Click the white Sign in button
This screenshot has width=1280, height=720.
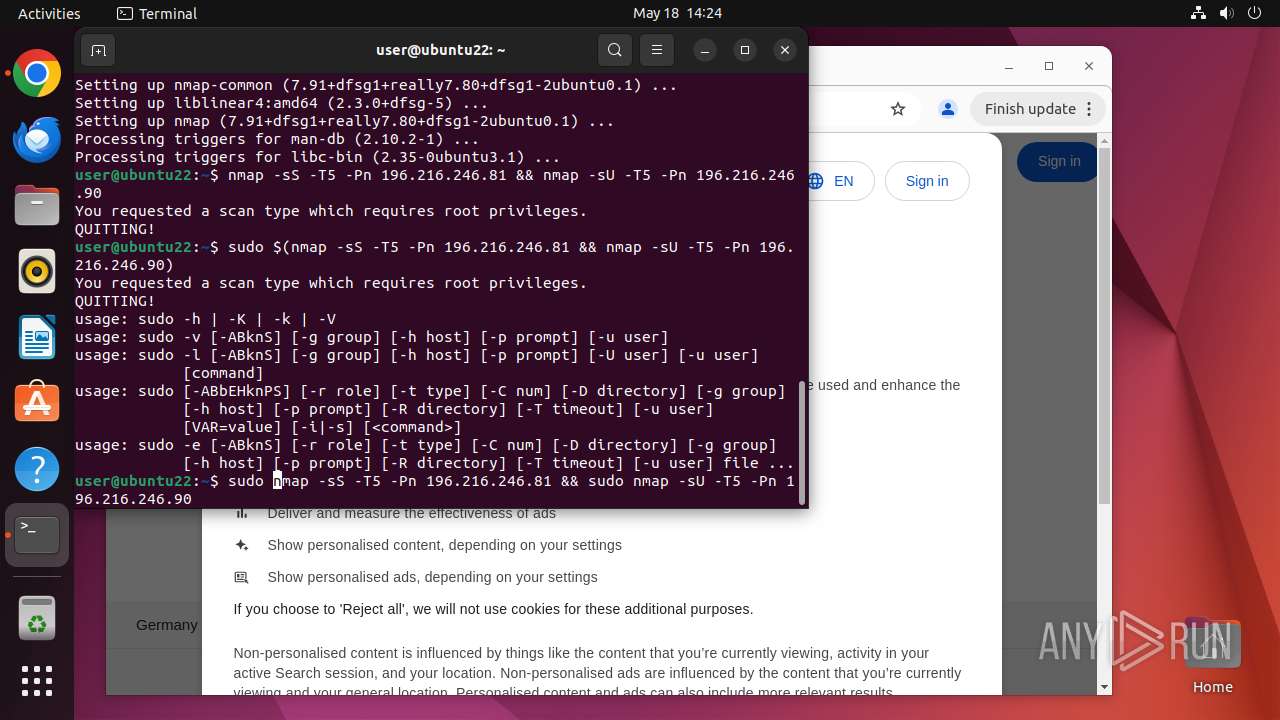tap(927, 181)
